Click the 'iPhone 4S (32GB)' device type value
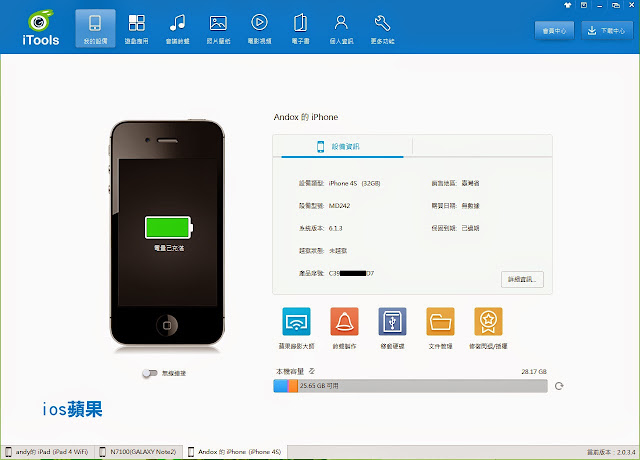Image resolution: width=640 pixels, height=460 pixels. [354, 183]
